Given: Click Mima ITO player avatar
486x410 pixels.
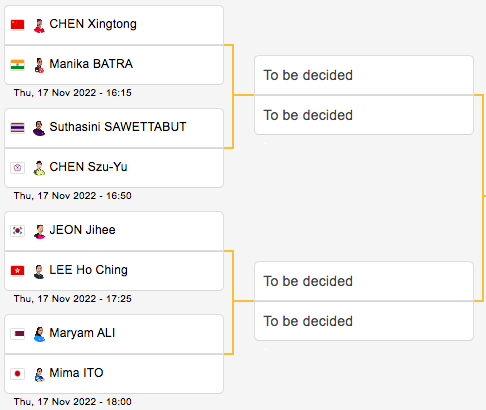Looking at the screenshot, I should (x=39, y=375).
